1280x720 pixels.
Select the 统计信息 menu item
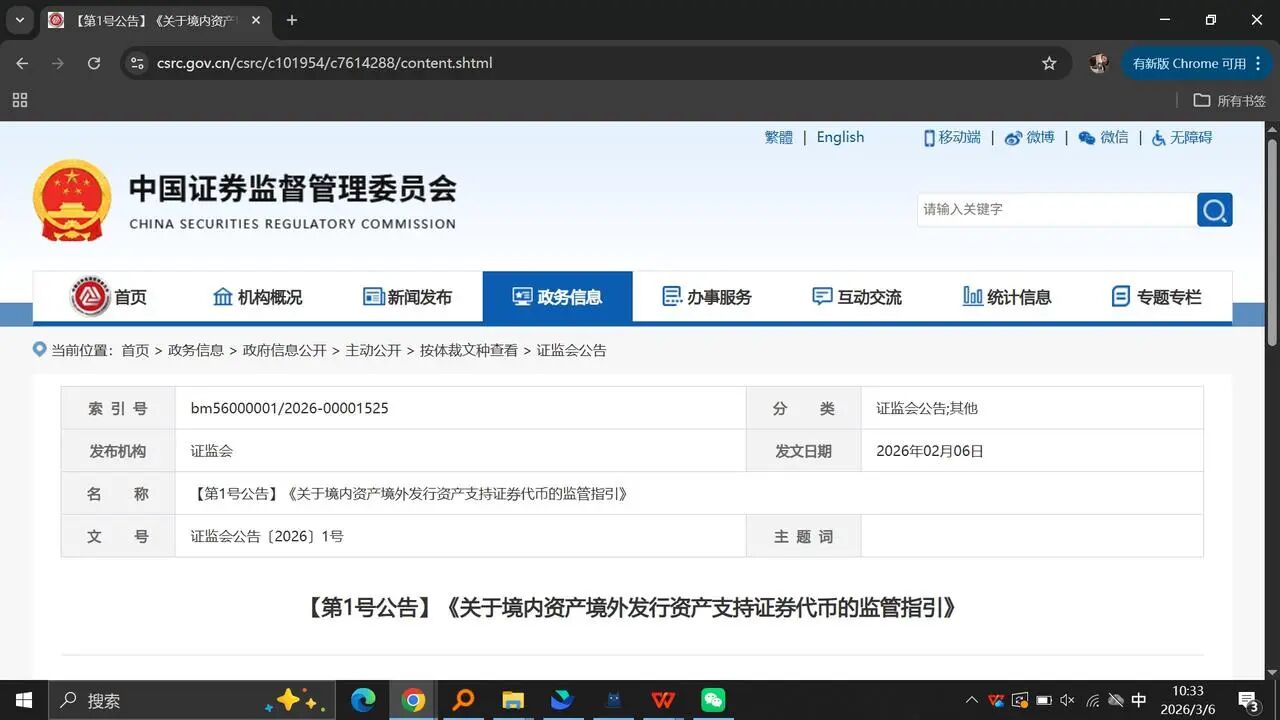(1007, 297)
